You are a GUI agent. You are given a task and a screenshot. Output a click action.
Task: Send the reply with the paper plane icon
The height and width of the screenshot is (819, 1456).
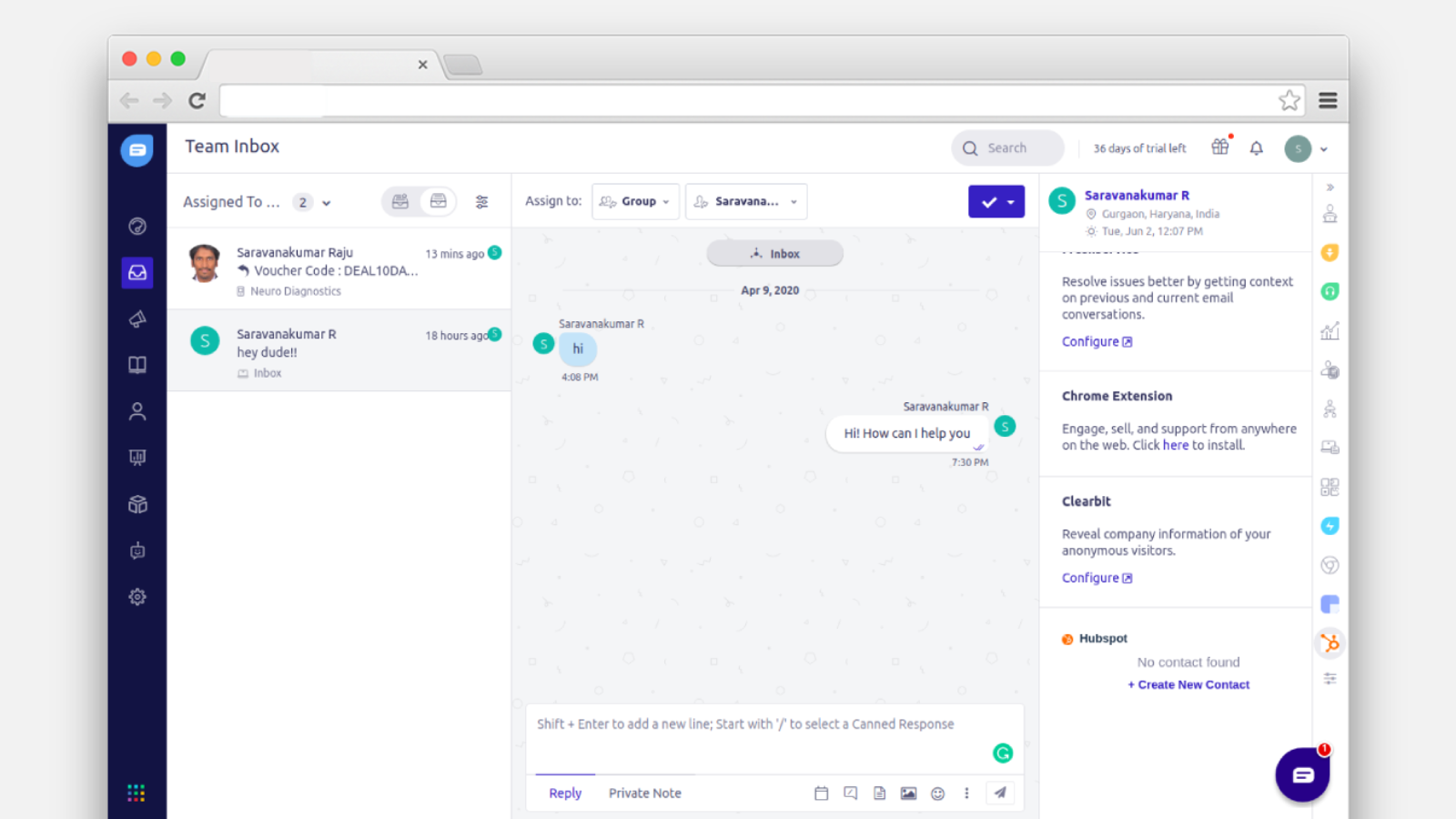[999, 793]
